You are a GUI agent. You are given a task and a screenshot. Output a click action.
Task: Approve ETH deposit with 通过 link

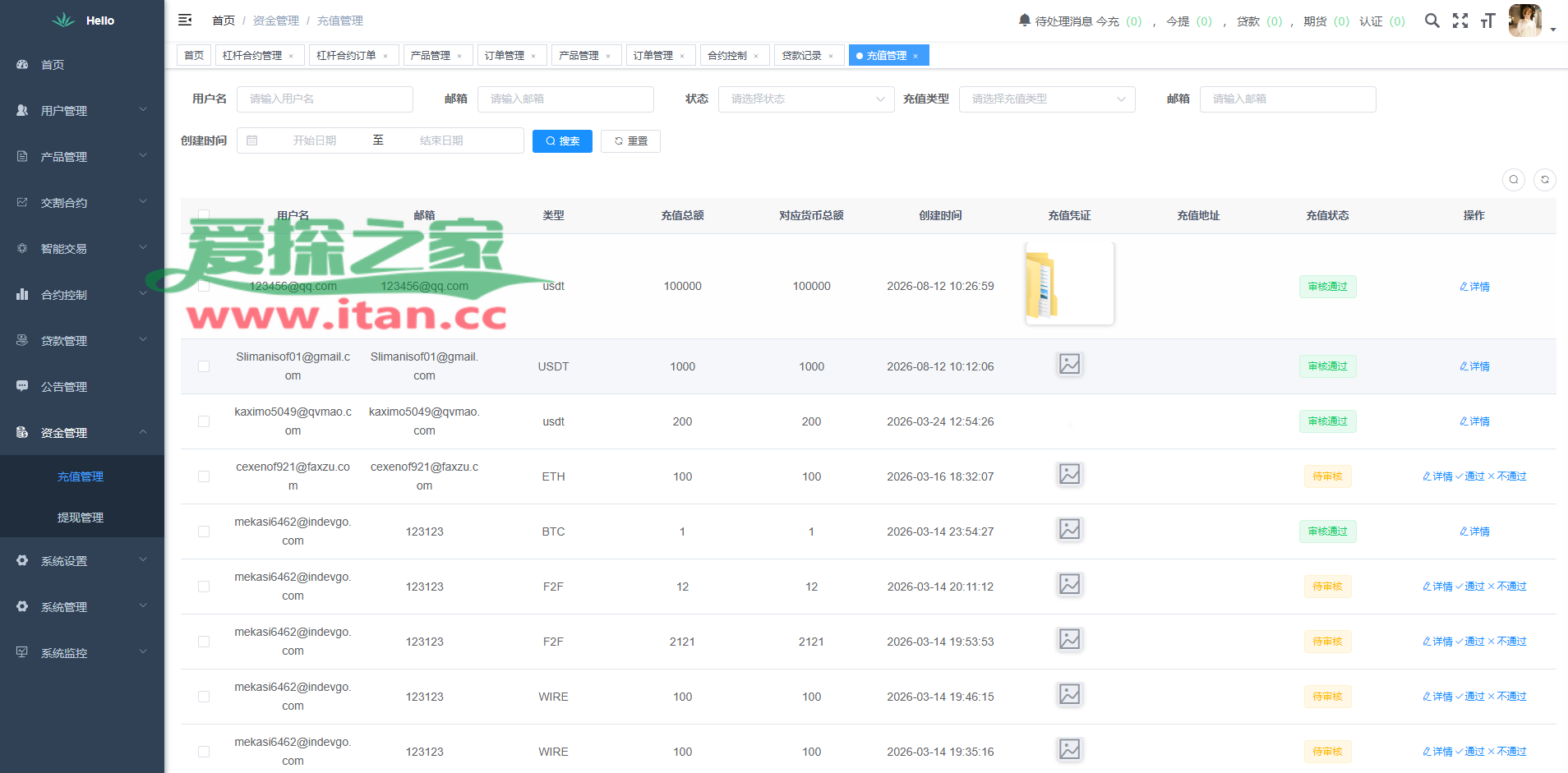click(x=1470, y=476)
